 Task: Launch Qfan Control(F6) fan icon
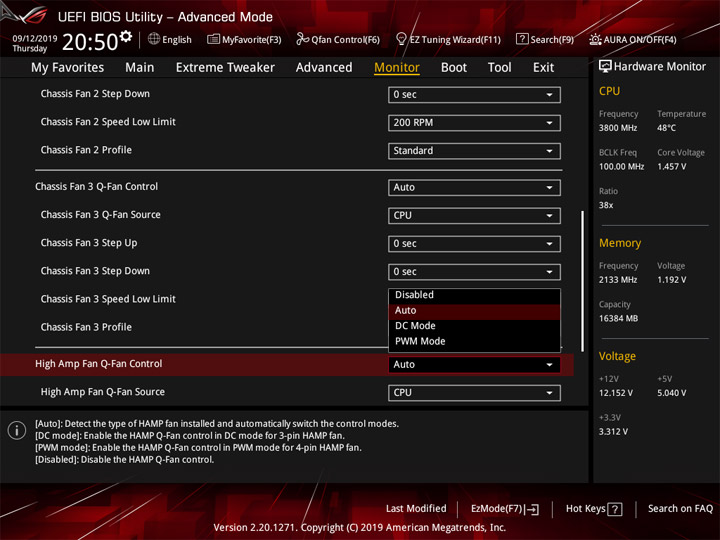tap(302, 39)
